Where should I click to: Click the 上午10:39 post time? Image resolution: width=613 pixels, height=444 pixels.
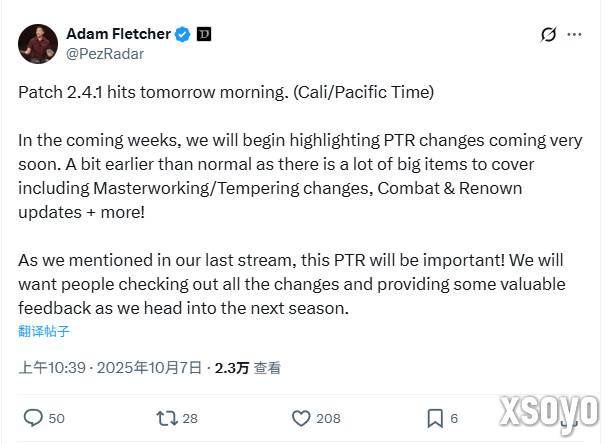(x=51, y=368)
